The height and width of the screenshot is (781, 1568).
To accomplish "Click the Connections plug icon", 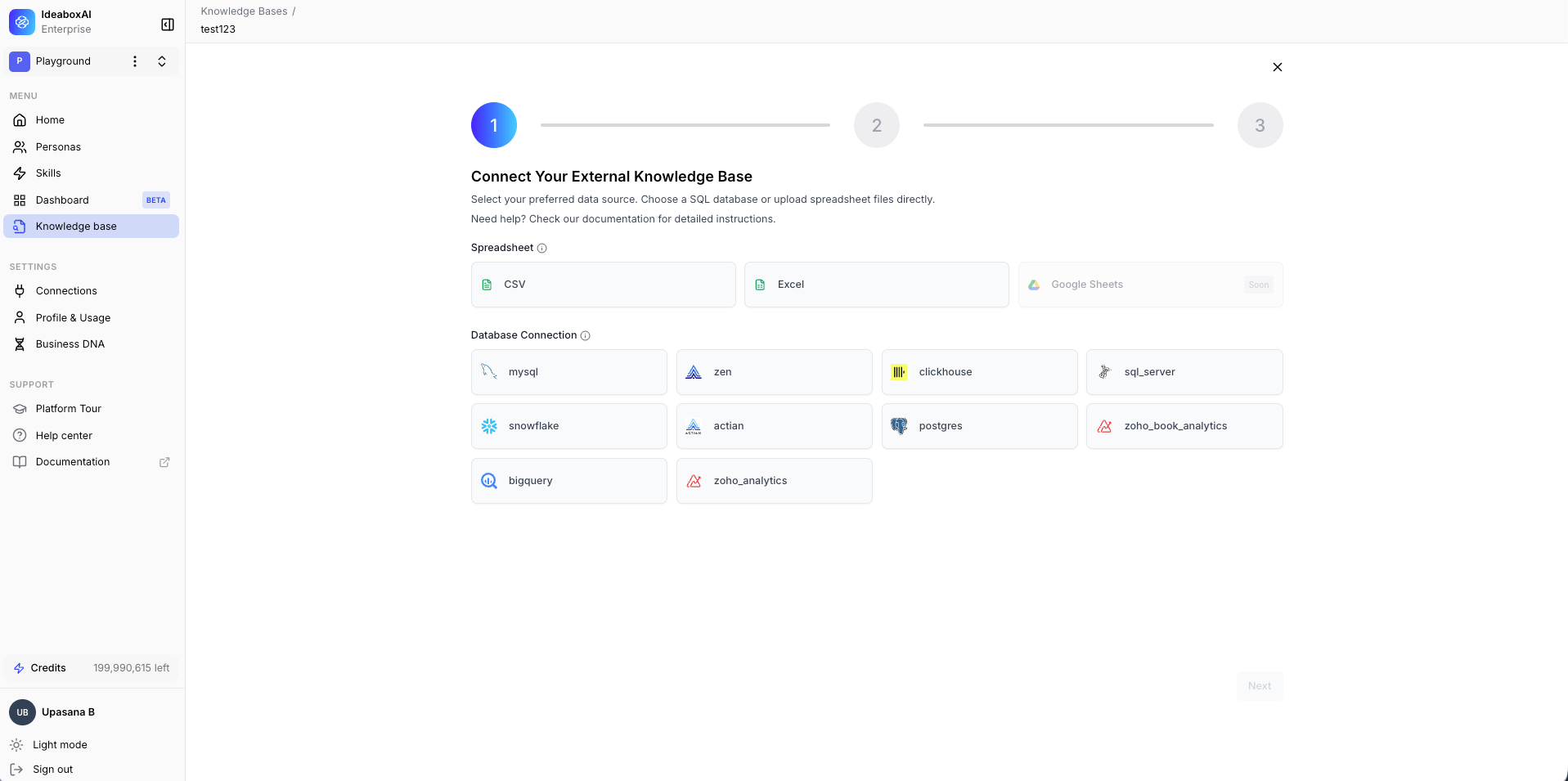I will [x=20, y=291].
